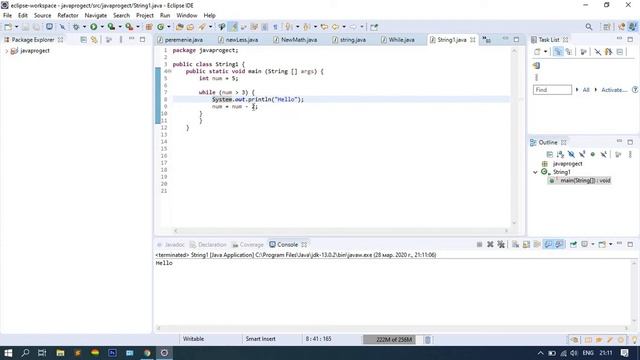Toggle Mark Occurrences in the toolbar
Image resolution: width=640 pixels, height=360 pixels.
click(233, 27)
